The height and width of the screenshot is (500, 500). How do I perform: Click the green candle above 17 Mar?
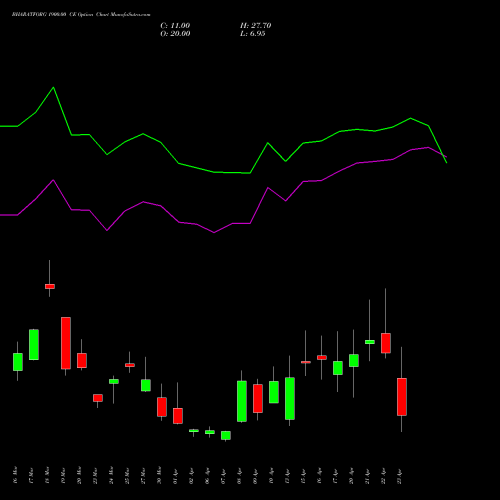[34, 345]
